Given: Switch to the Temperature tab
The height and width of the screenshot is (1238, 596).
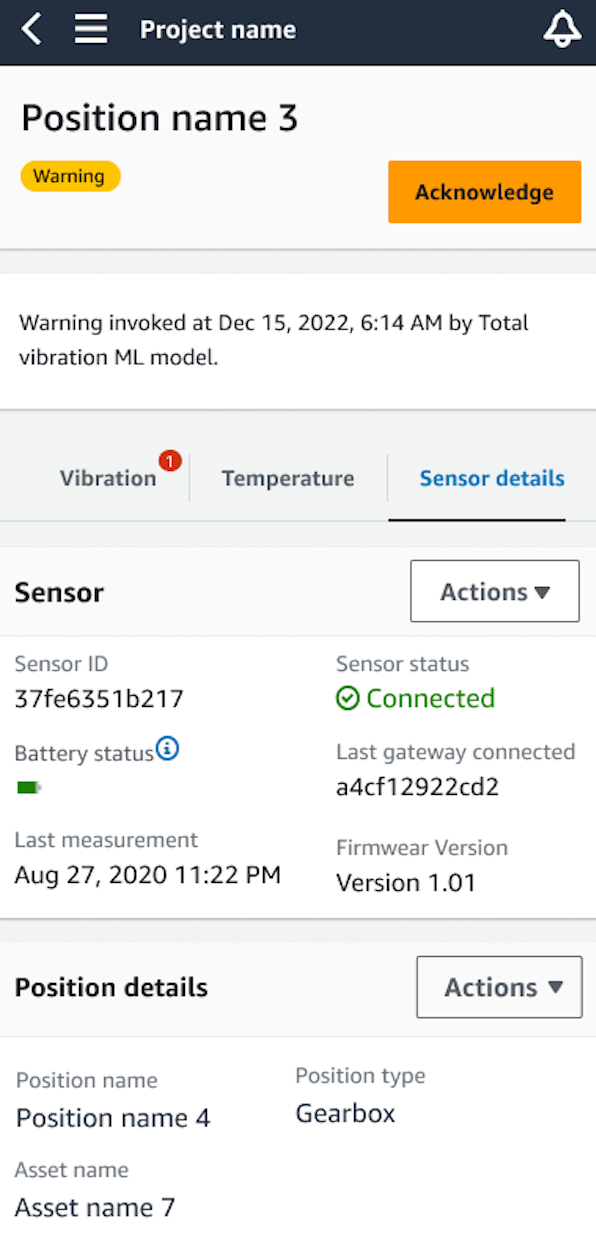Looking at the screenshot, I should (x=288, y=478).
